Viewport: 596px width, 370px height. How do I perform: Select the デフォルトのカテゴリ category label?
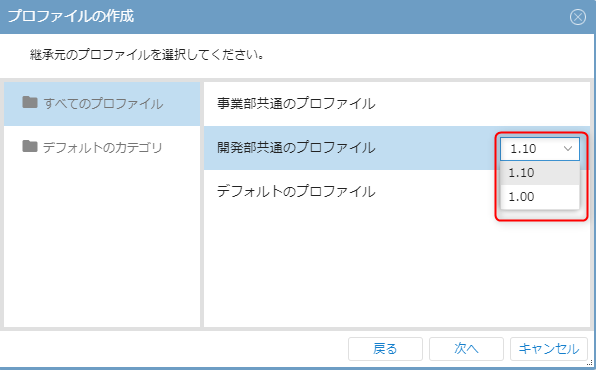pyautogui.click(x=103, y=147)
